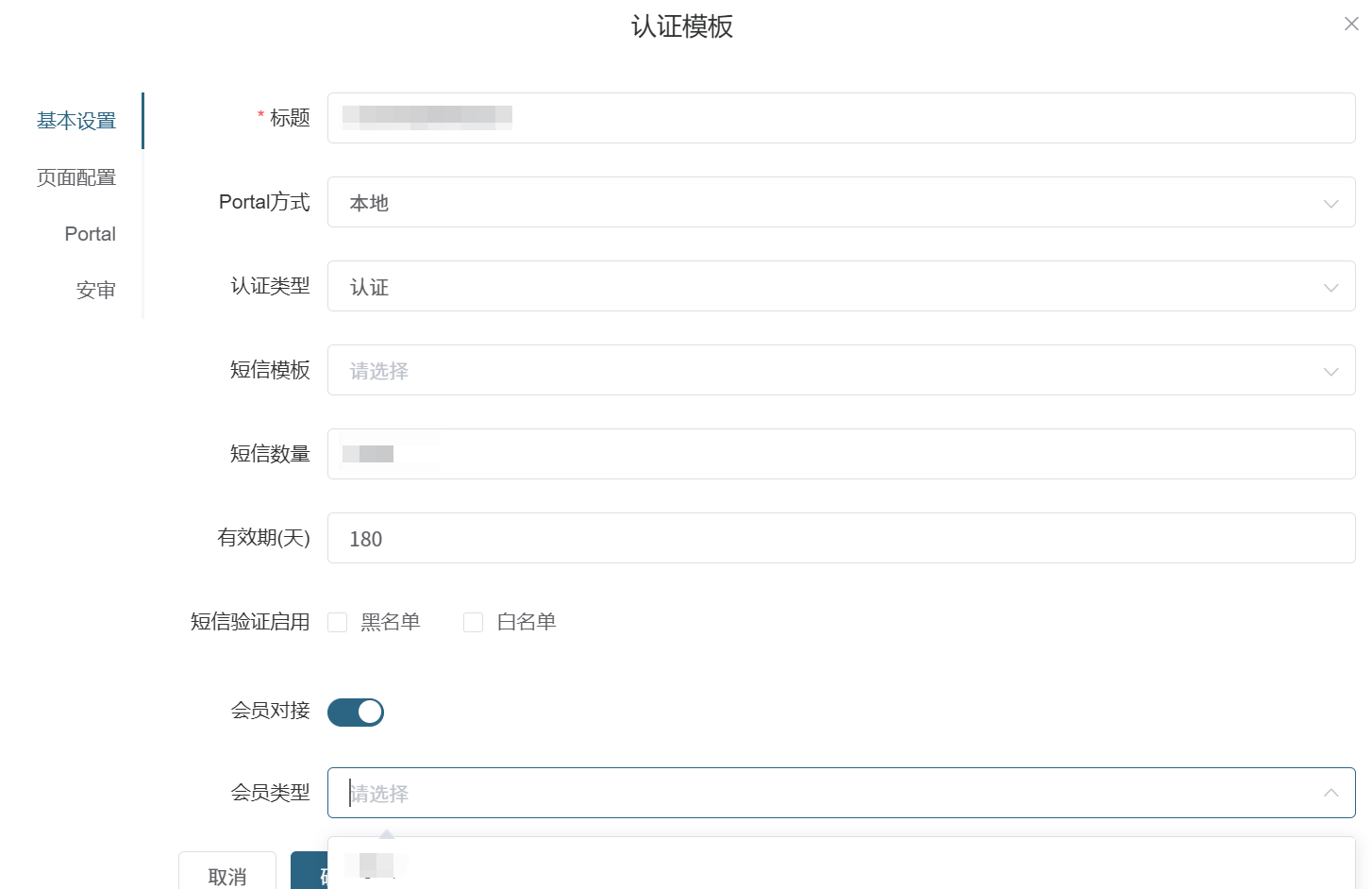1372x889 pixels.
Task: Open the Portal tab in sidebar
Action: [x=90, y=234]
